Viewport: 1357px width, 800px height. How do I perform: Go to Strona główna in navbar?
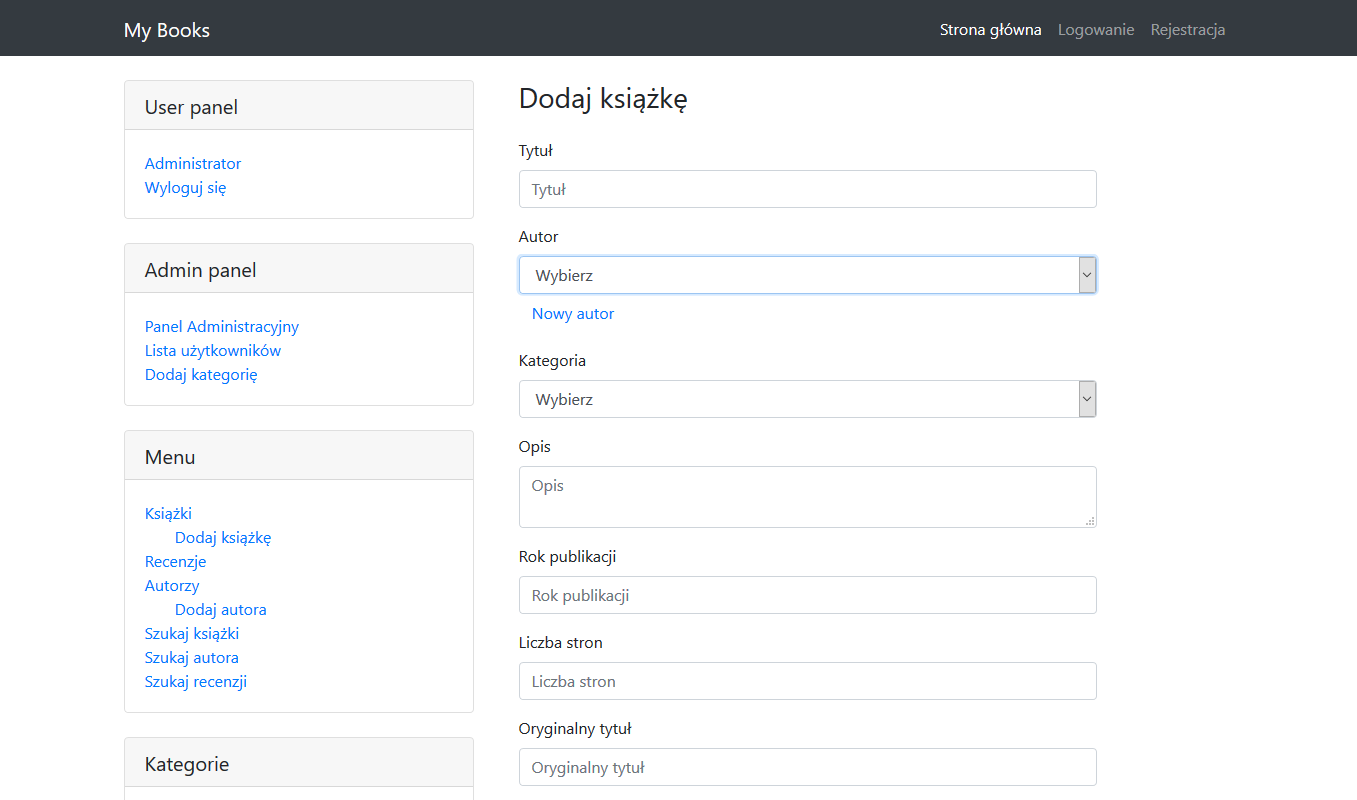tap(990, 30)
